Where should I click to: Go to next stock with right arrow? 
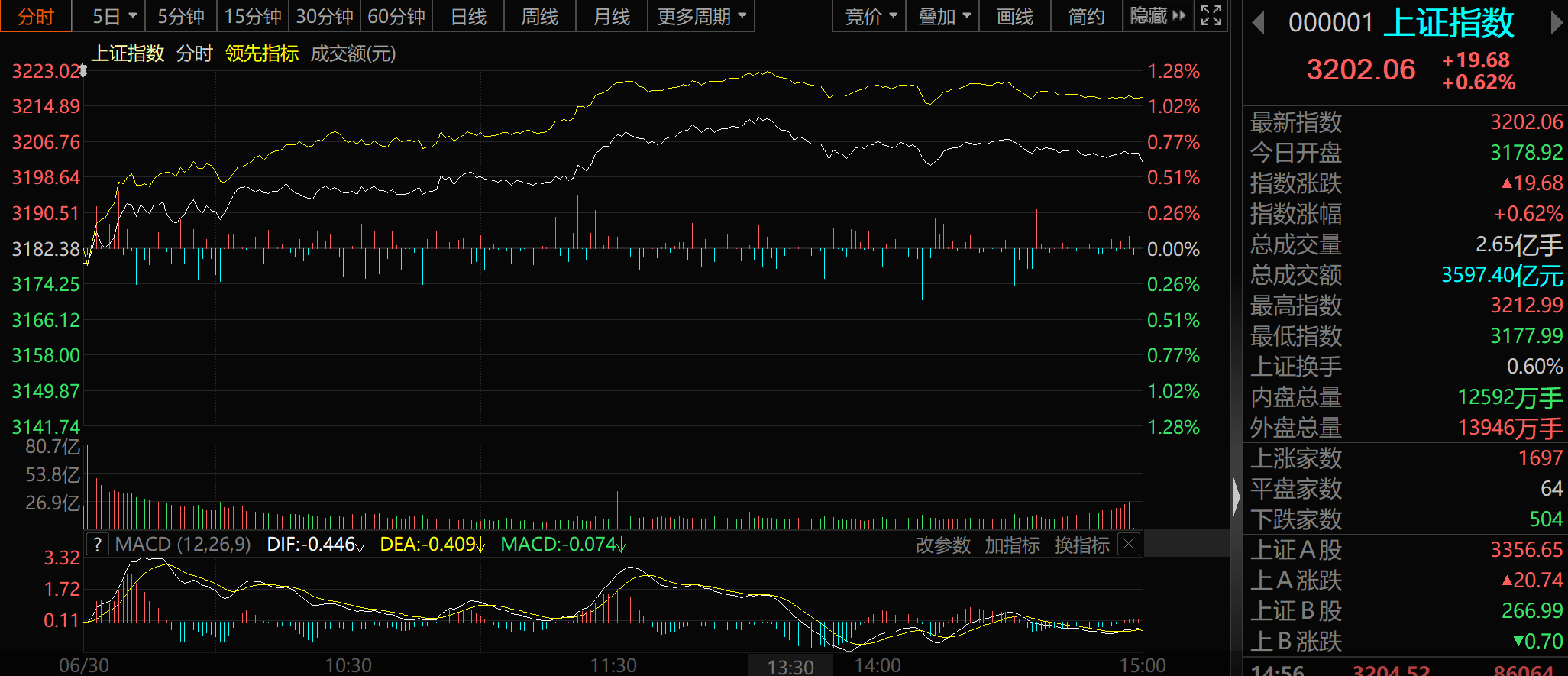[x=1556, y=23]
